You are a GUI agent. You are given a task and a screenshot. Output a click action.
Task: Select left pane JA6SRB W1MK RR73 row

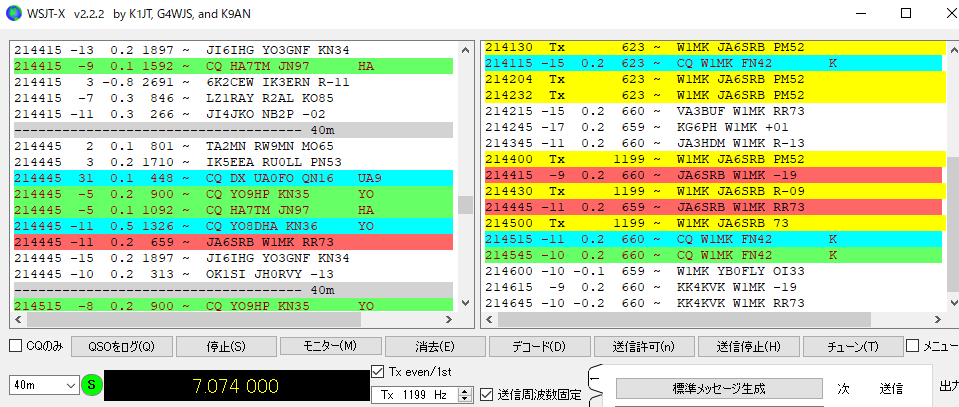pyautogui.click(x=233, y=242)
